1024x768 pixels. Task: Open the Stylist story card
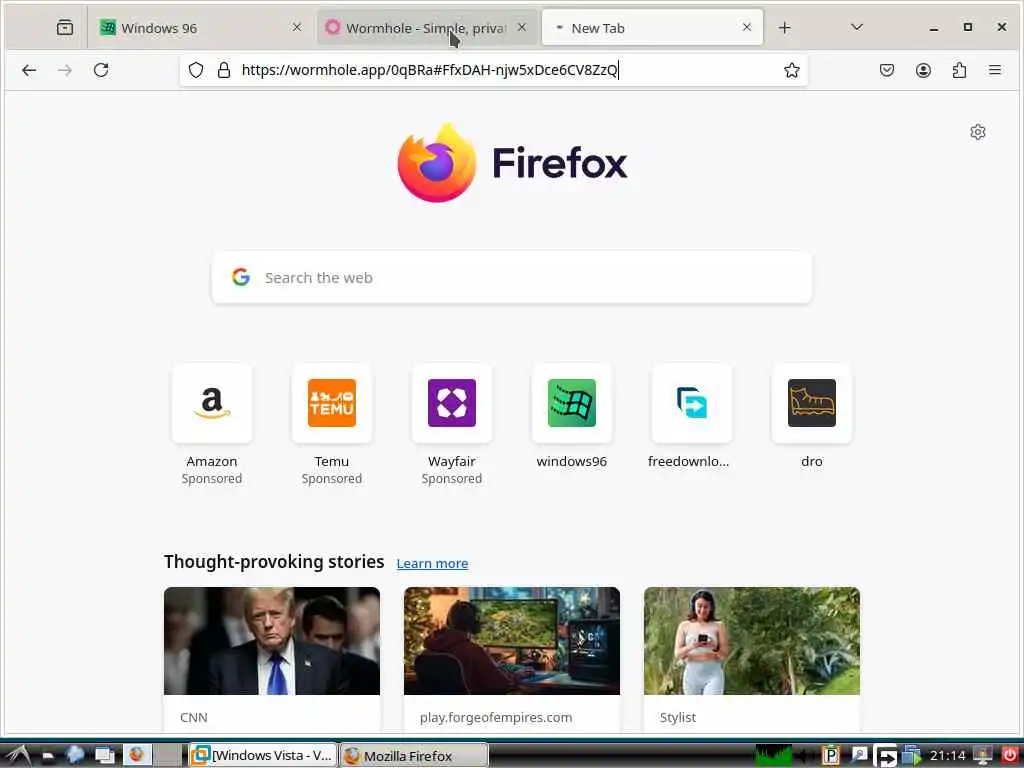click(x=752, y=658)
